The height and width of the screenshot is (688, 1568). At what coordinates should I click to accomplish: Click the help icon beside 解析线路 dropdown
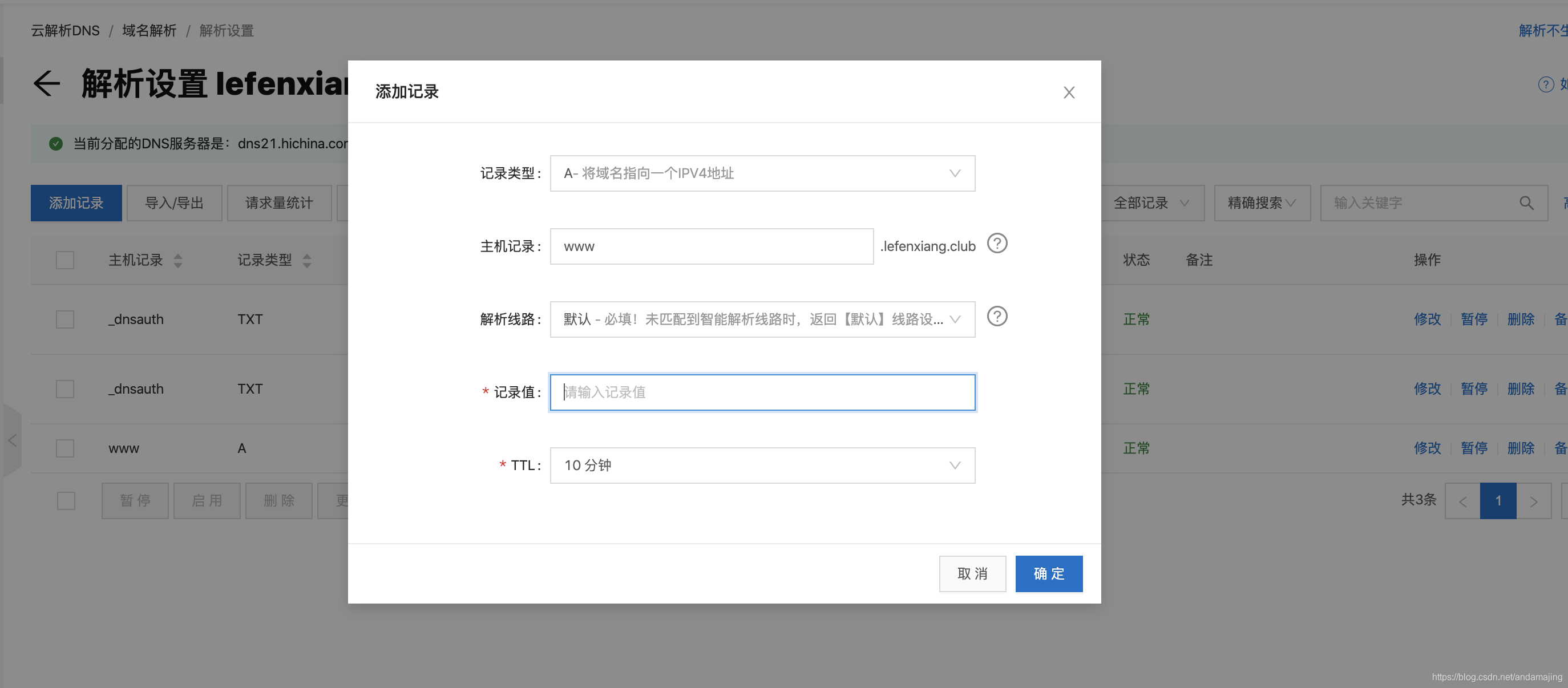pos(997,316)
